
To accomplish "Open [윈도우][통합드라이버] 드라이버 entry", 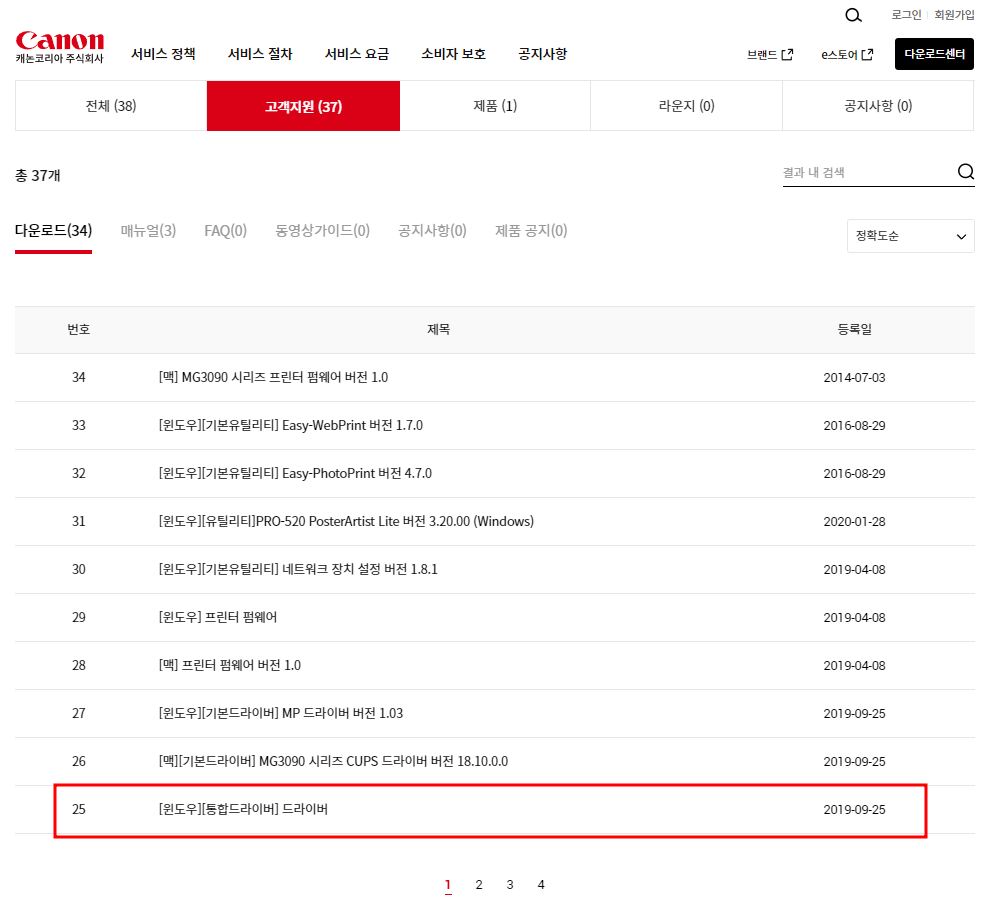I will point(243,809).
